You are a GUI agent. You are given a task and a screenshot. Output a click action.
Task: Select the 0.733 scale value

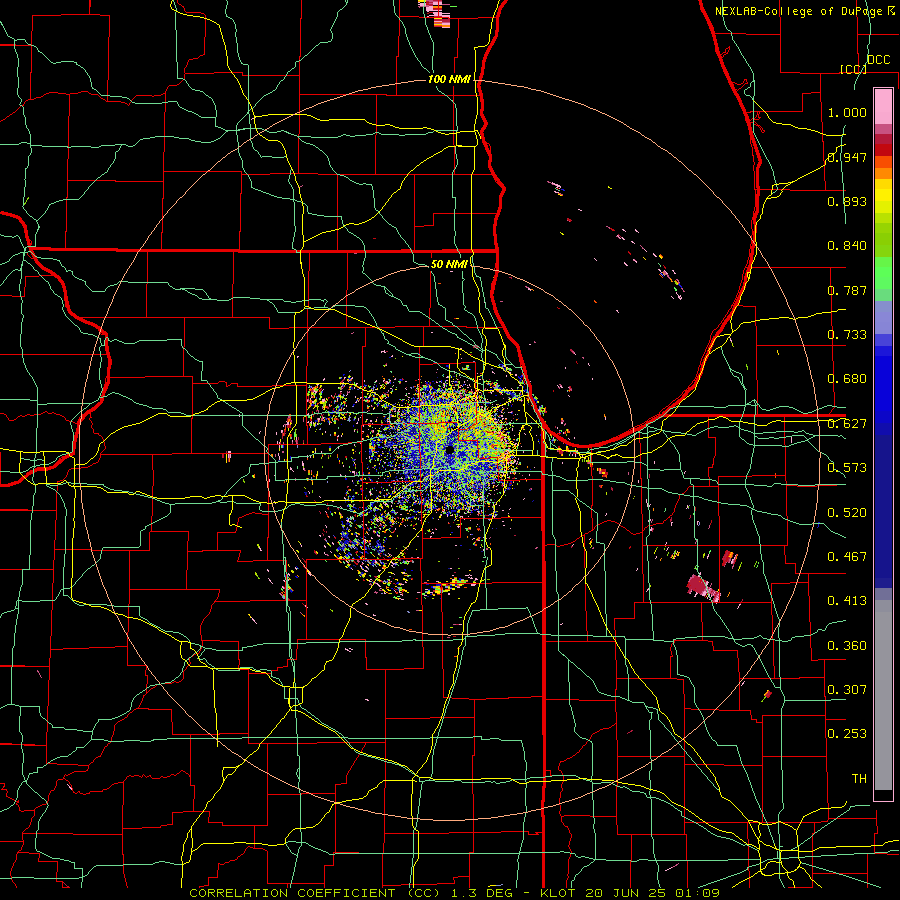point(847,335)
